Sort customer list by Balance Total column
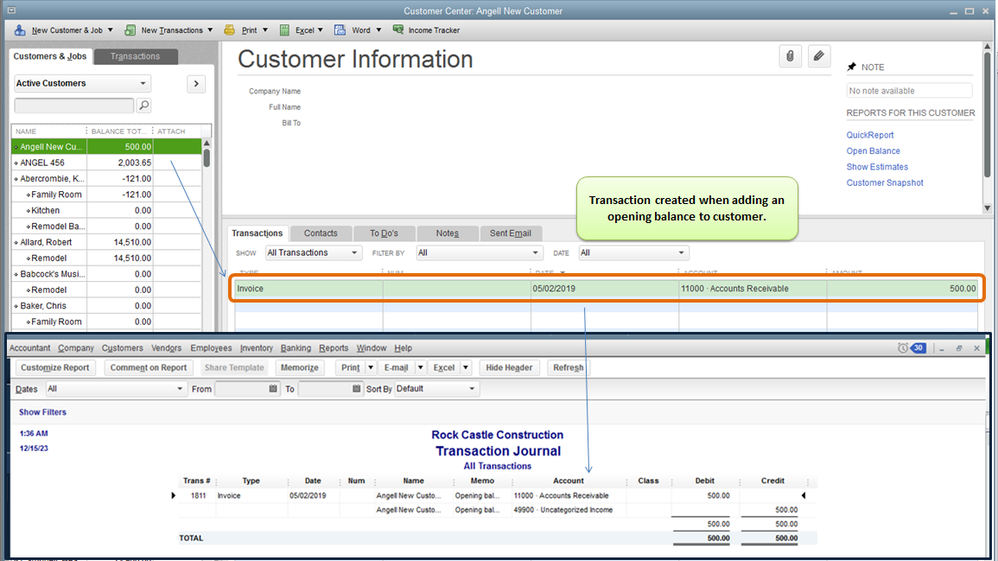The width and height of the screenshot is (998, 561). click(118, 131)
